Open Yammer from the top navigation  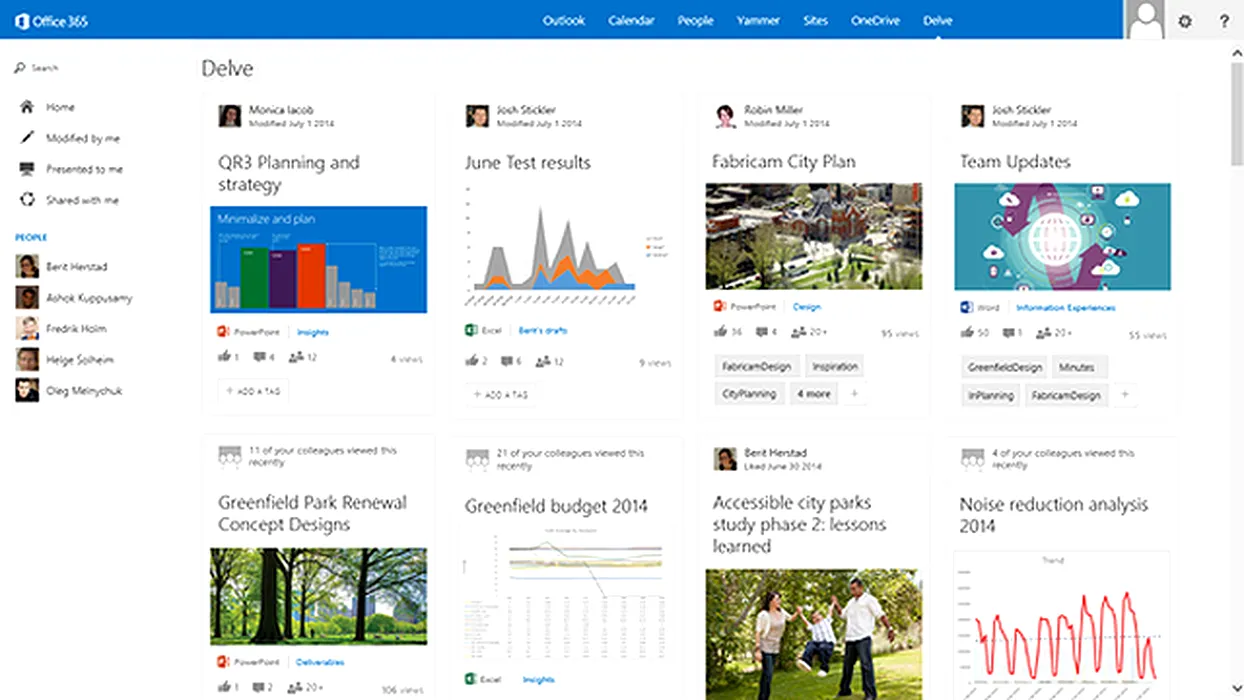pos(758,20)
